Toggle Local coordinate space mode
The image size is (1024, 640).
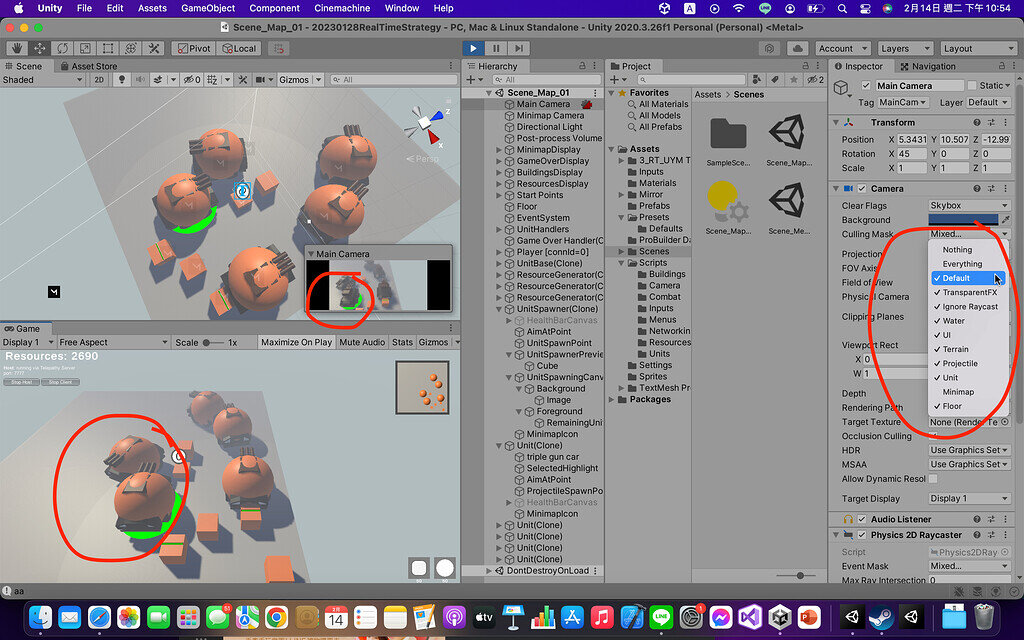click(239, 47)
